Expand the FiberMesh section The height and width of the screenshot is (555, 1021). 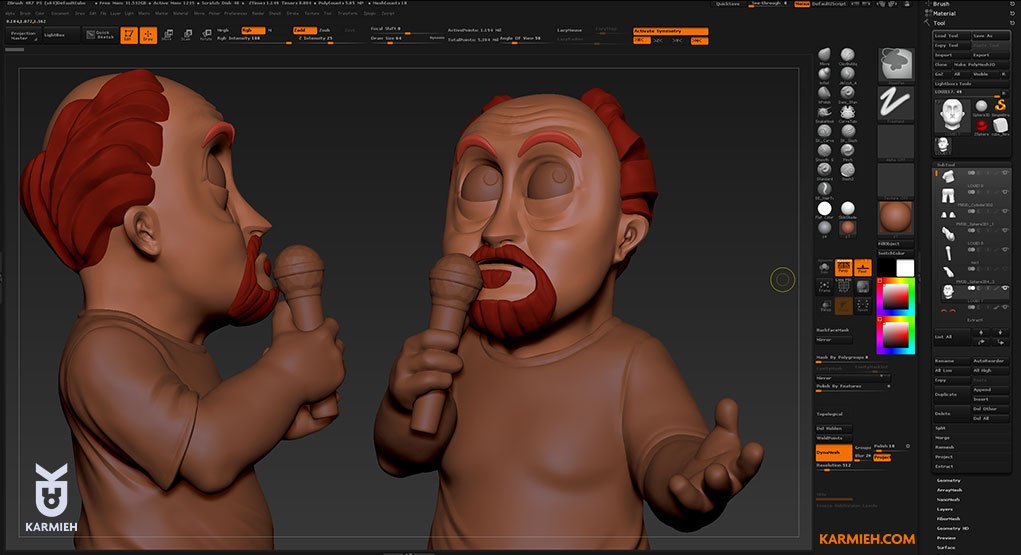point(949,519)
